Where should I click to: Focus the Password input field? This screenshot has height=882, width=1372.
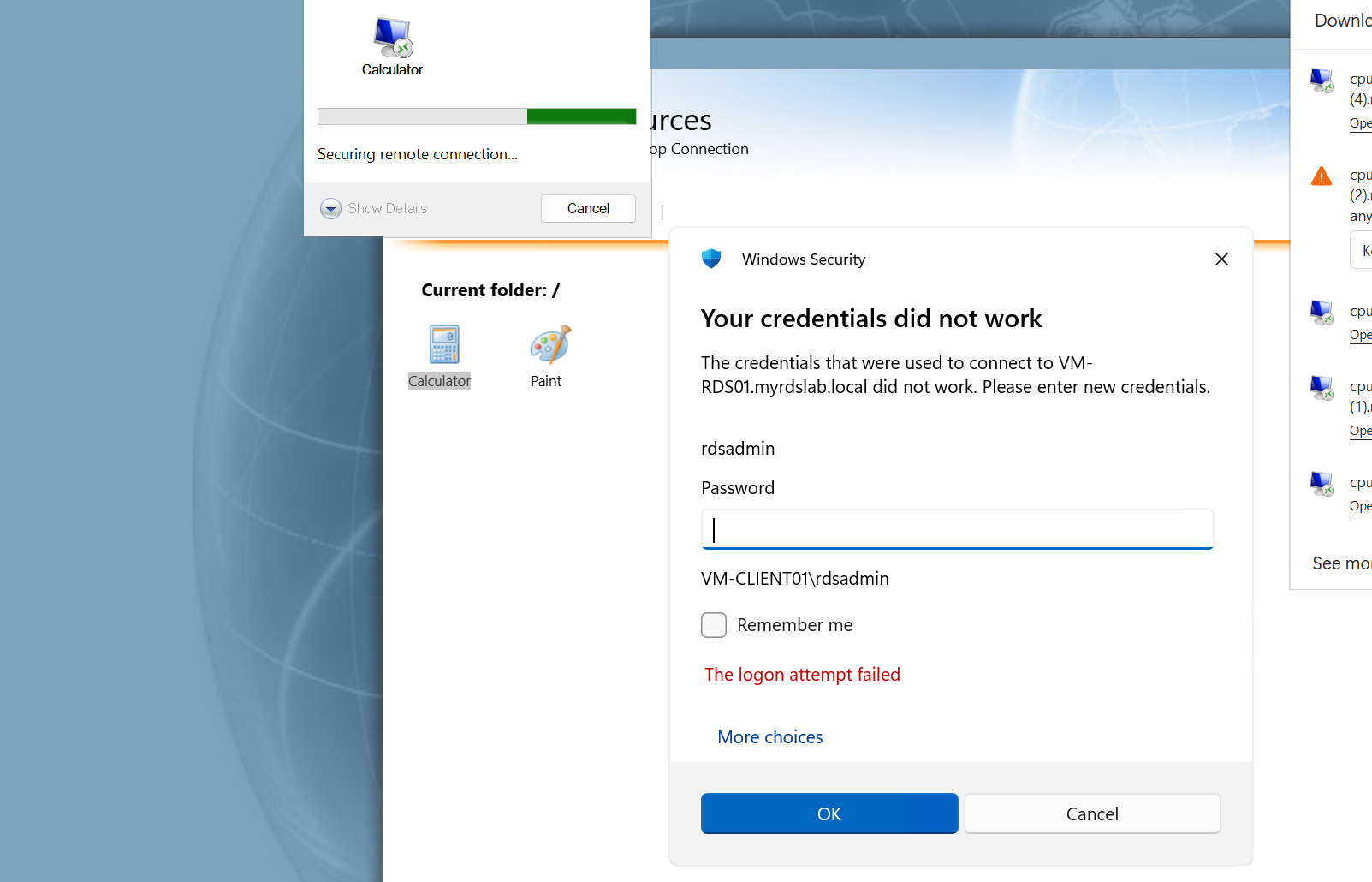click(957, 529)
